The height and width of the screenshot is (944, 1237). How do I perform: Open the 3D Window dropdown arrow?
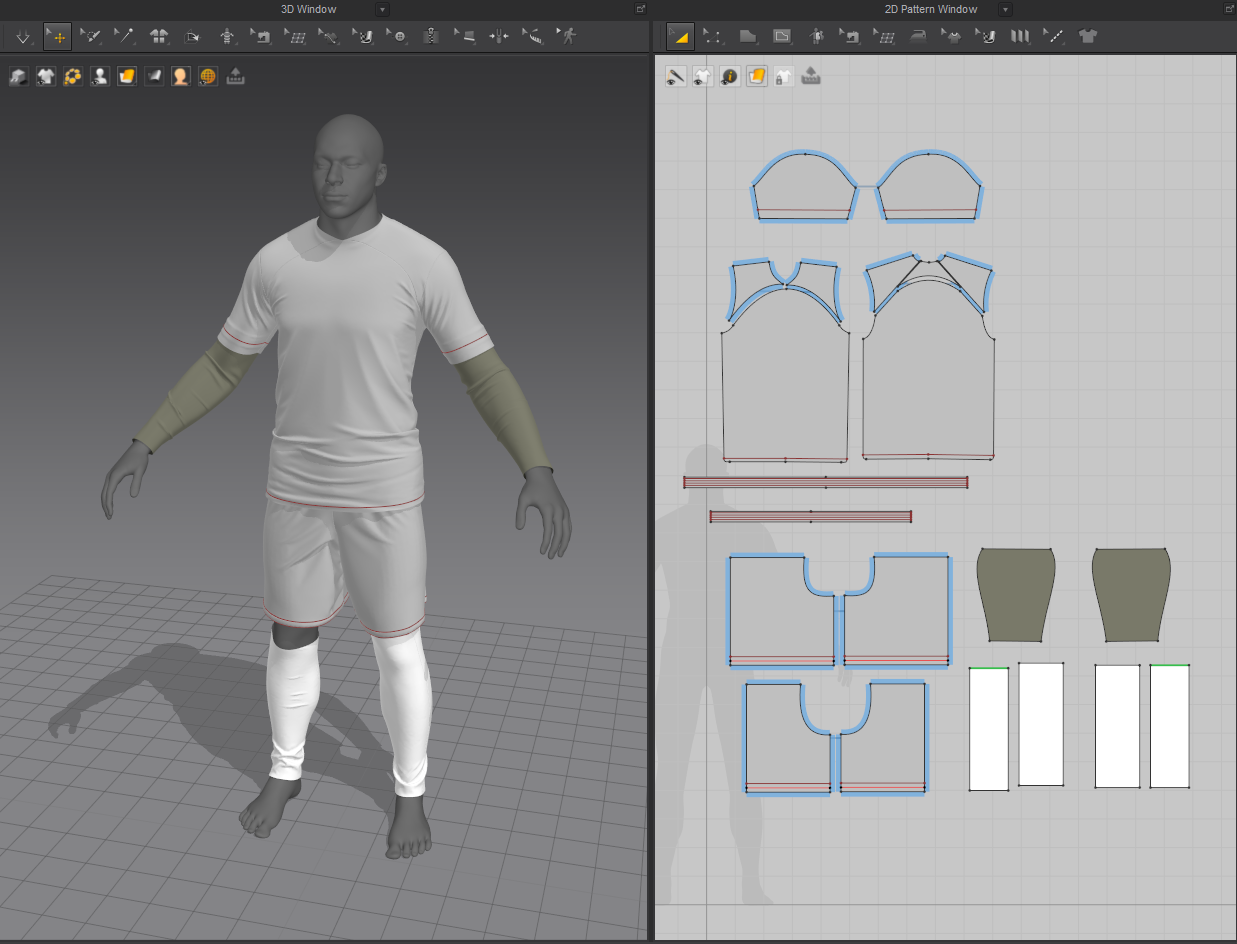(382, 9)
